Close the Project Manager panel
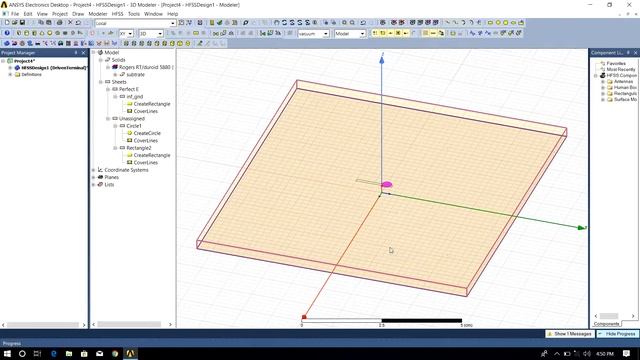 83,53
